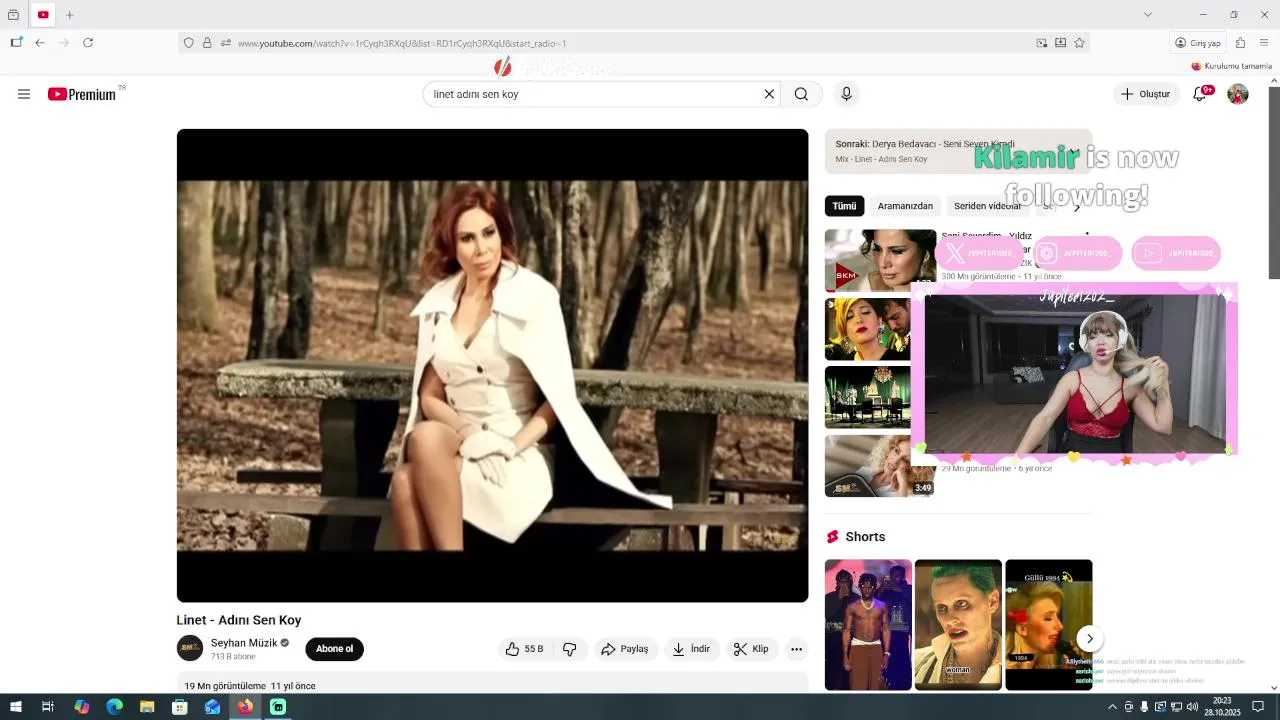Open the account avatar menu
1280x720 pixels.
tap(1238, 94)
